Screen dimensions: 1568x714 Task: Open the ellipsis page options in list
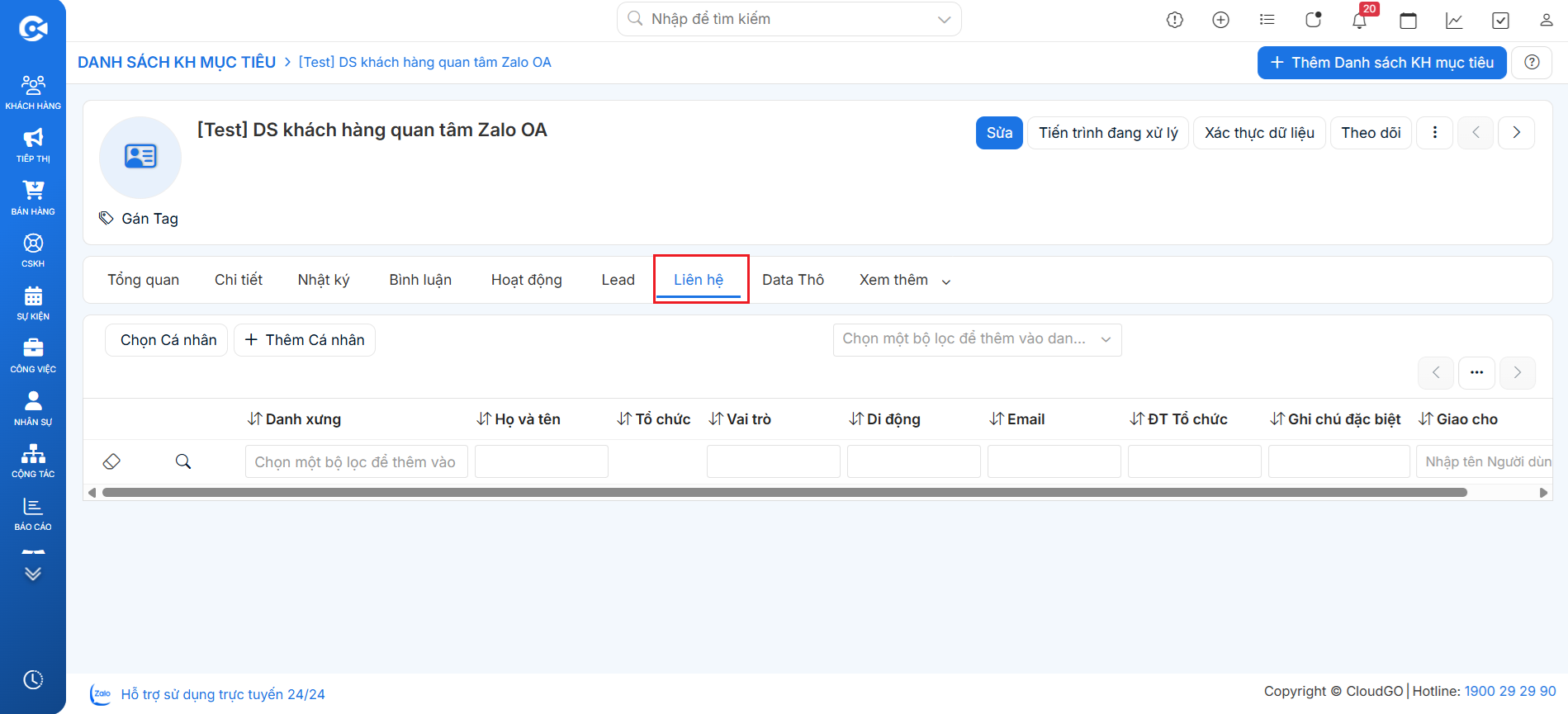tap(1477, 373)
